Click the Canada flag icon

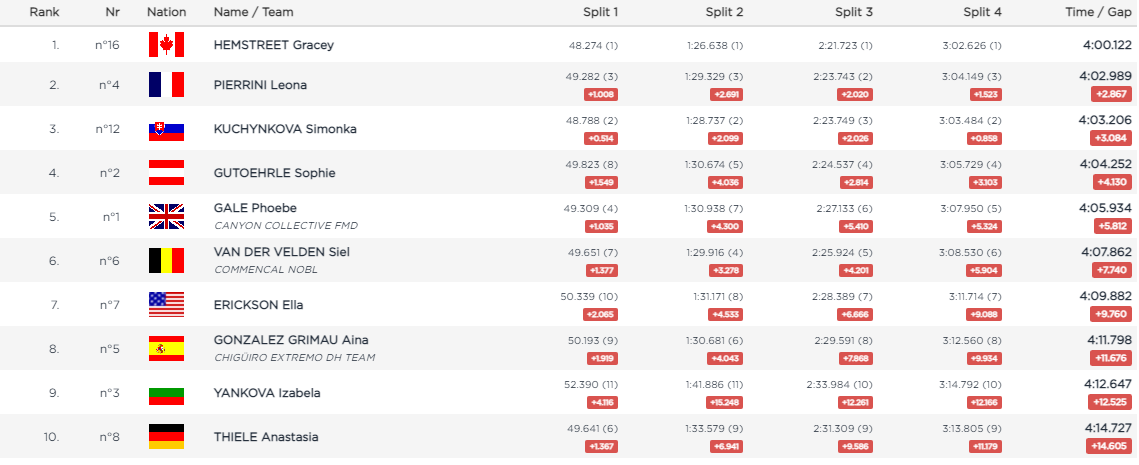(166, 45)
